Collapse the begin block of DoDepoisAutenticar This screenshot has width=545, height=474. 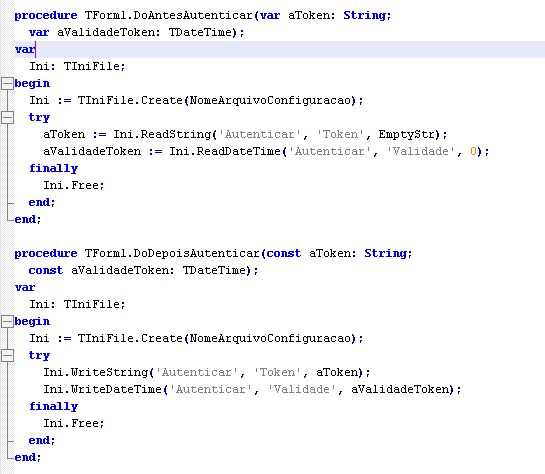(7, 321)
